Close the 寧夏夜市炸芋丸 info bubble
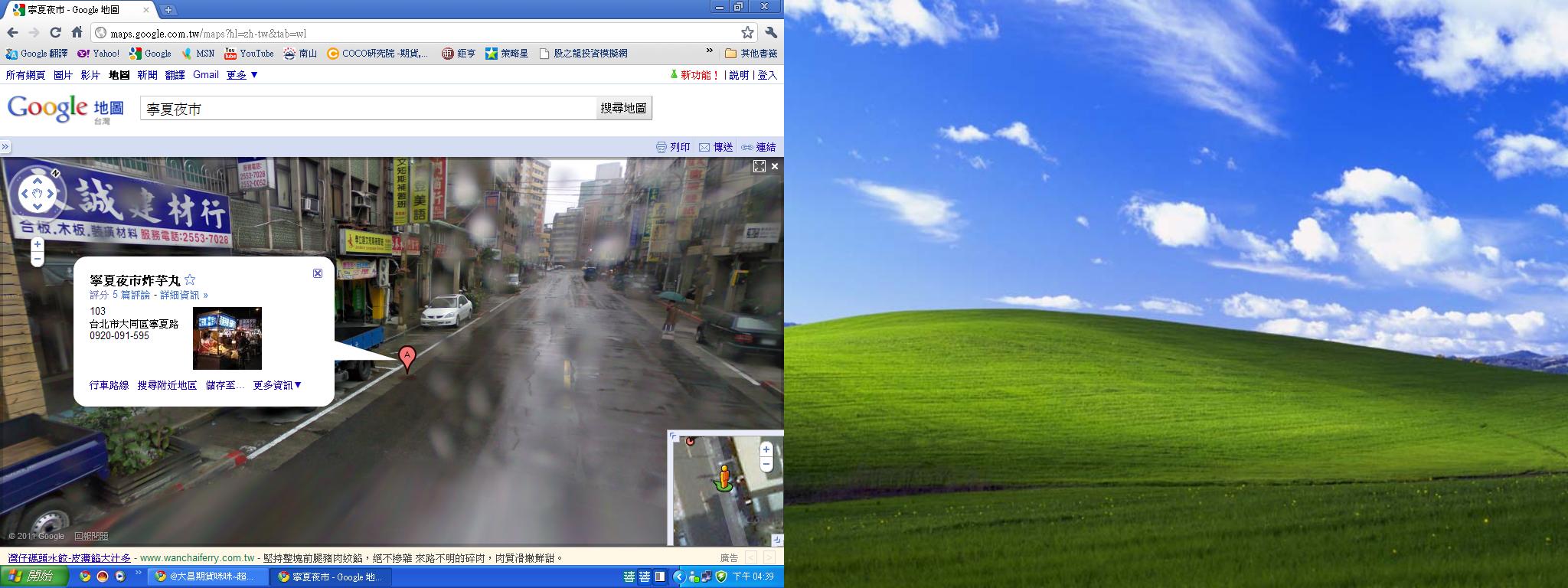The height and width of the screenshot is (588, 1568). pyautogui.click(x=318, y=273)
